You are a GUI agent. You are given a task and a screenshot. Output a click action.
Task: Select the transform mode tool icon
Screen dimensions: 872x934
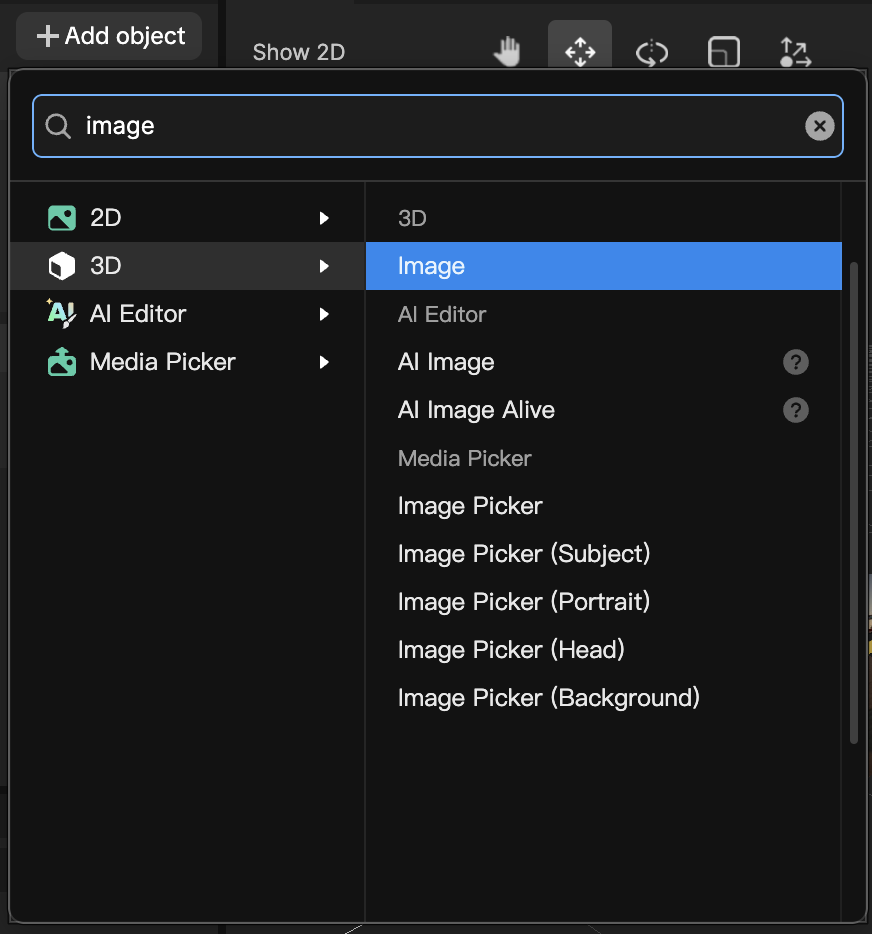click(x=795, y=52)
